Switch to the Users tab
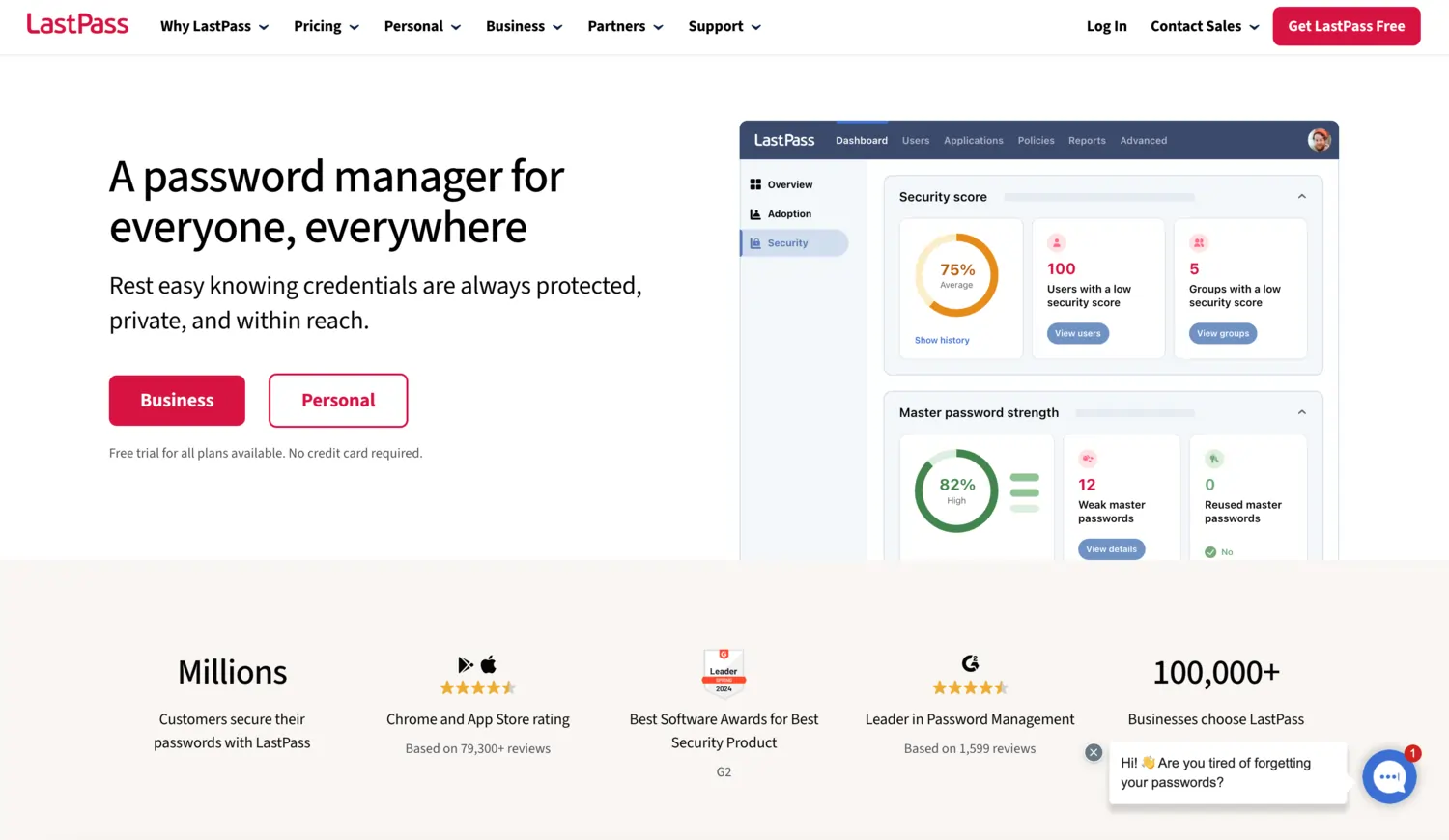 tap(916, 140)
